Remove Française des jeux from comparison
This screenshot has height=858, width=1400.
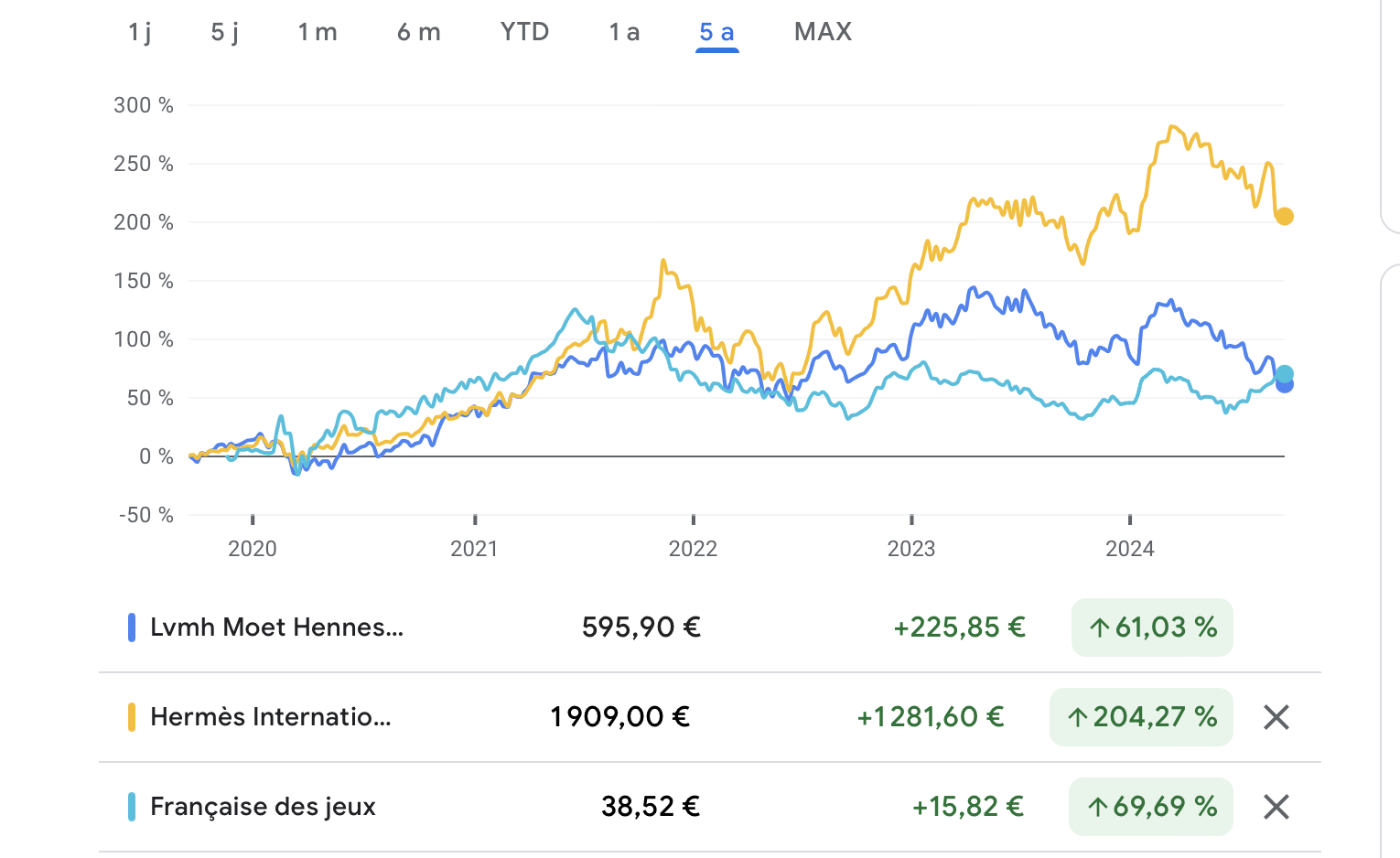pyautogui.click(x=1276, y=807)
